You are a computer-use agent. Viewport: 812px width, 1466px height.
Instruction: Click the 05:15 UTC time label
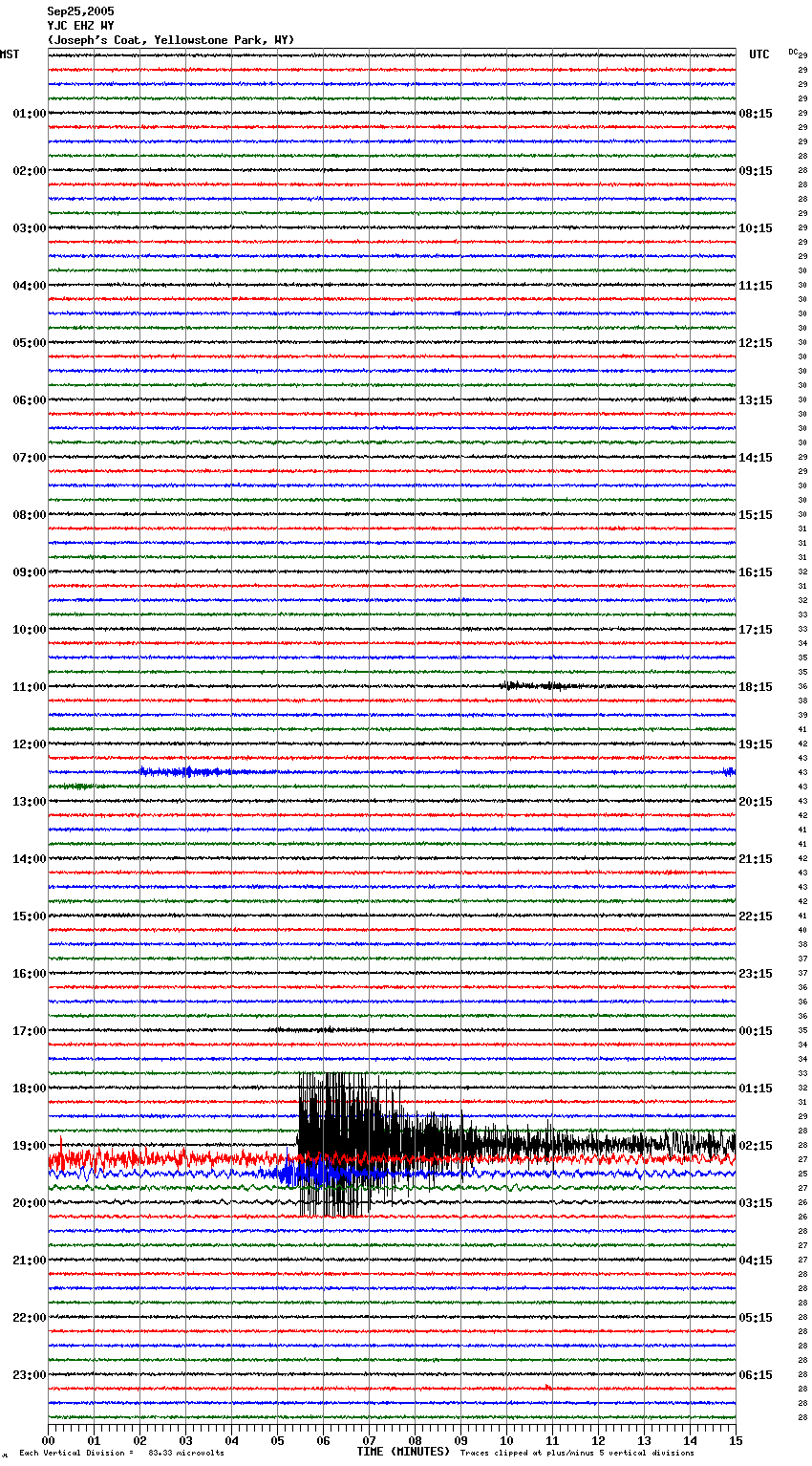coord(756,1318)
